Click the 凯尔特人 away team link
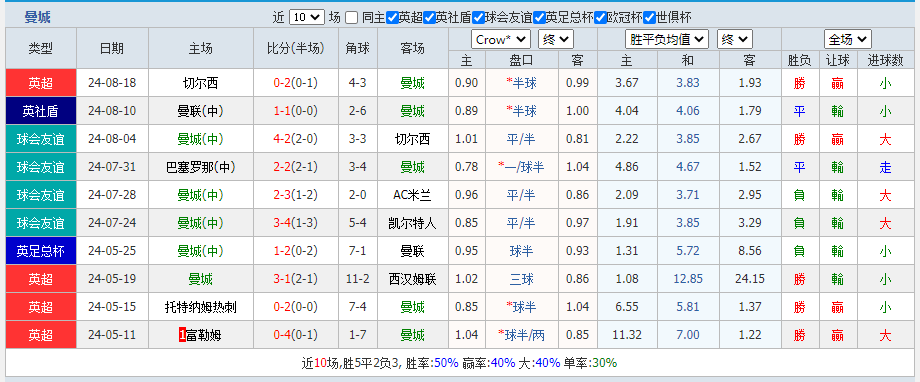 pyautogui.click(x=412, y=223)
